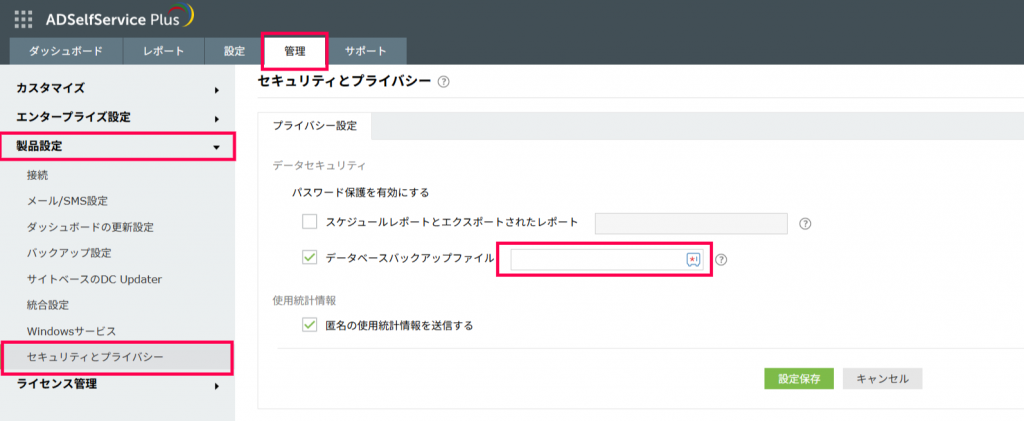The image size is (1024, 421).
Task: Toggle 匿名の使用統計情報を送信する checkbox
Action: pyautogui.click(x=310, y=324)
